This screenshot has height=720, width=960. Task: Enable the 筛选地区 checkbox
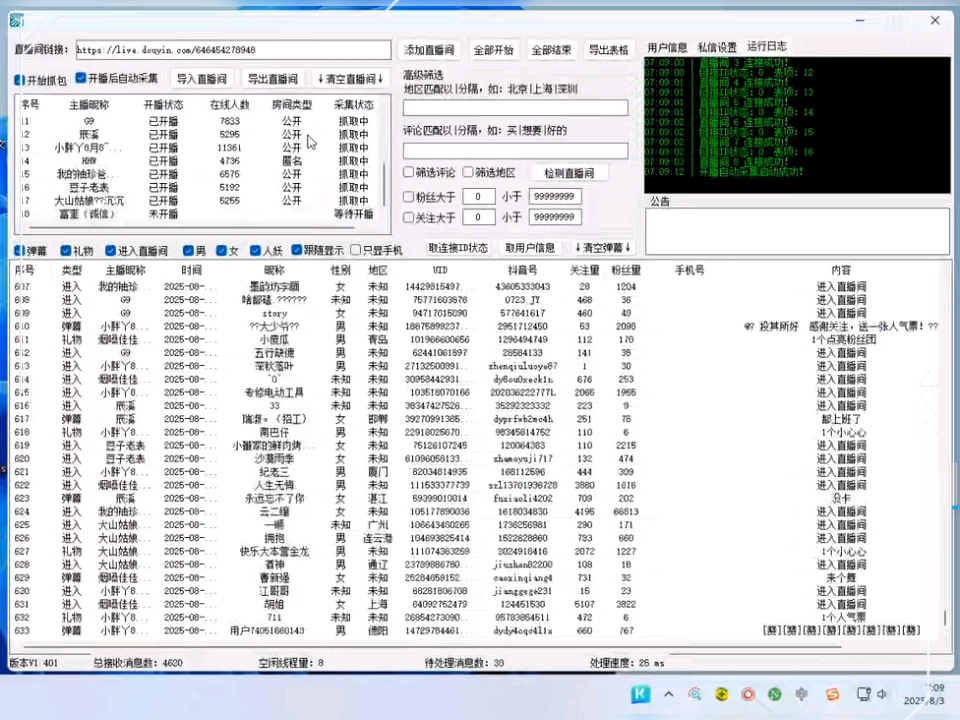click(468, 172)
